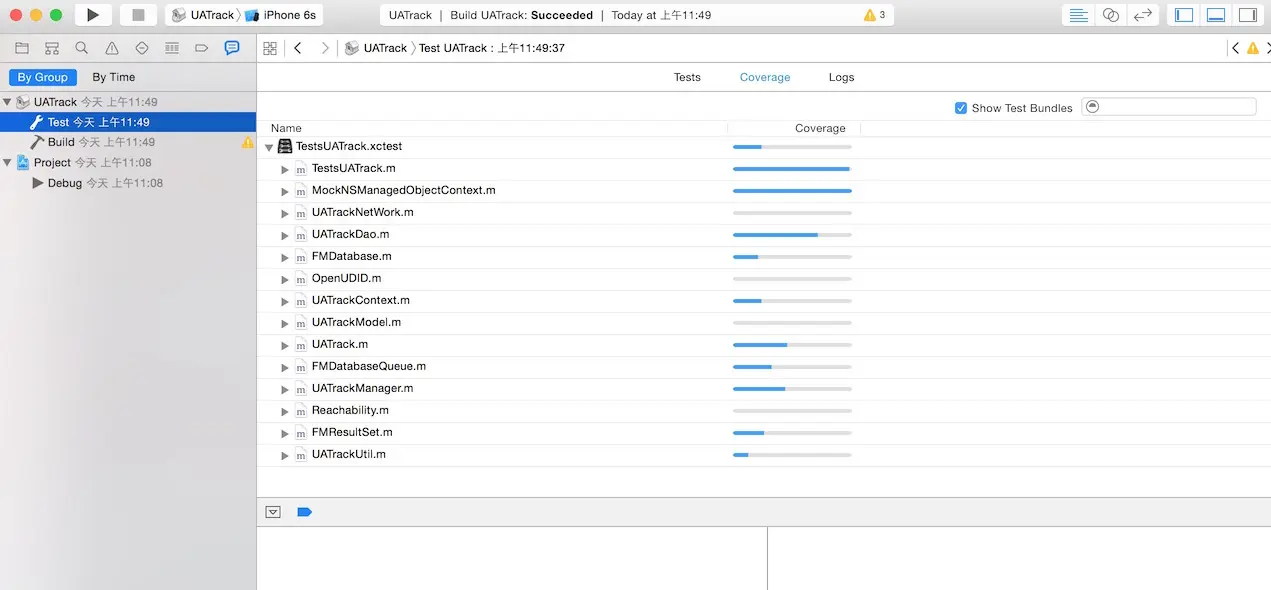Click the FMDatabaseQueue.m coverage bar
Image resolution: width=1271 pixels, height=590 pixels.
pyautogui.click(x=792, y=367)
